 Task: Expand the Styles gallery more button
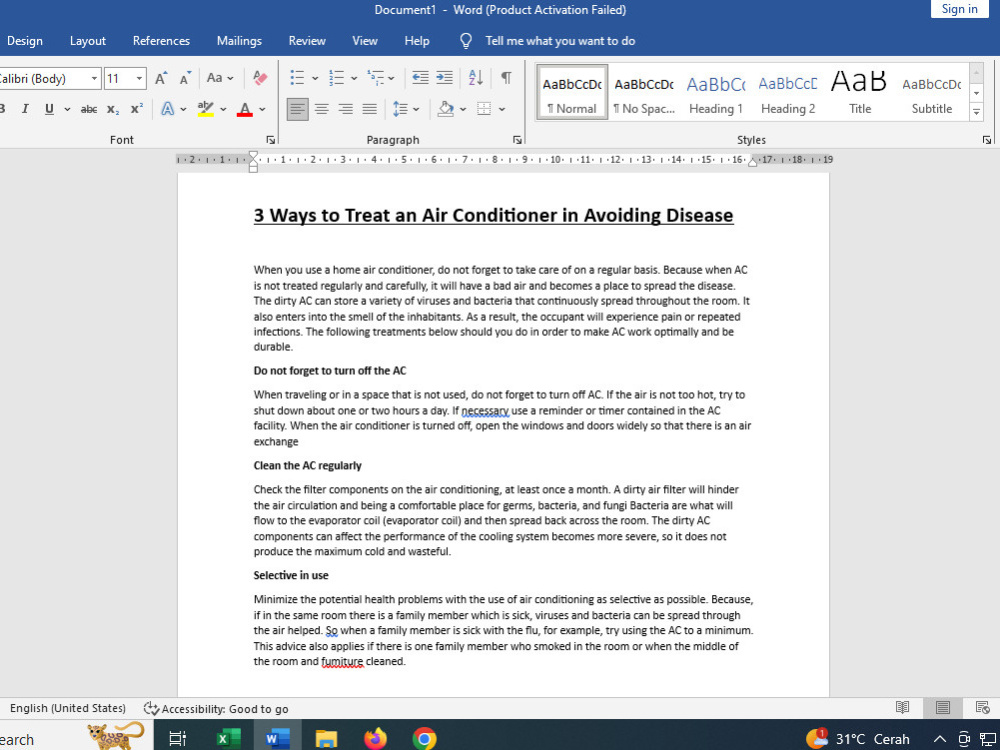tap(976, 112)
